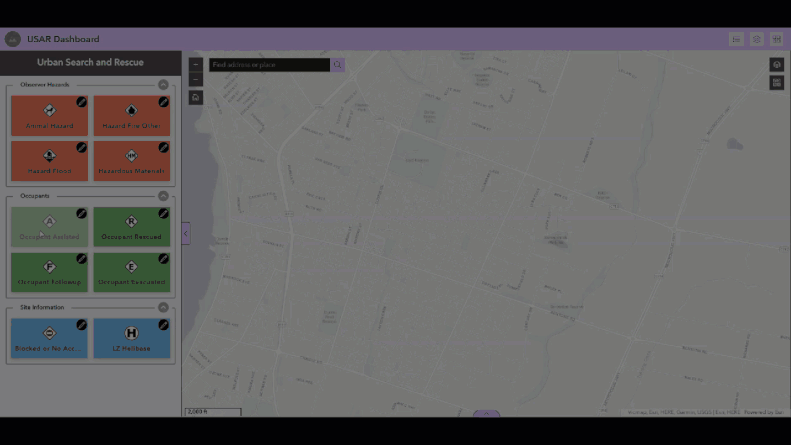Select the Occupant Rescued tile

point(132,227)
